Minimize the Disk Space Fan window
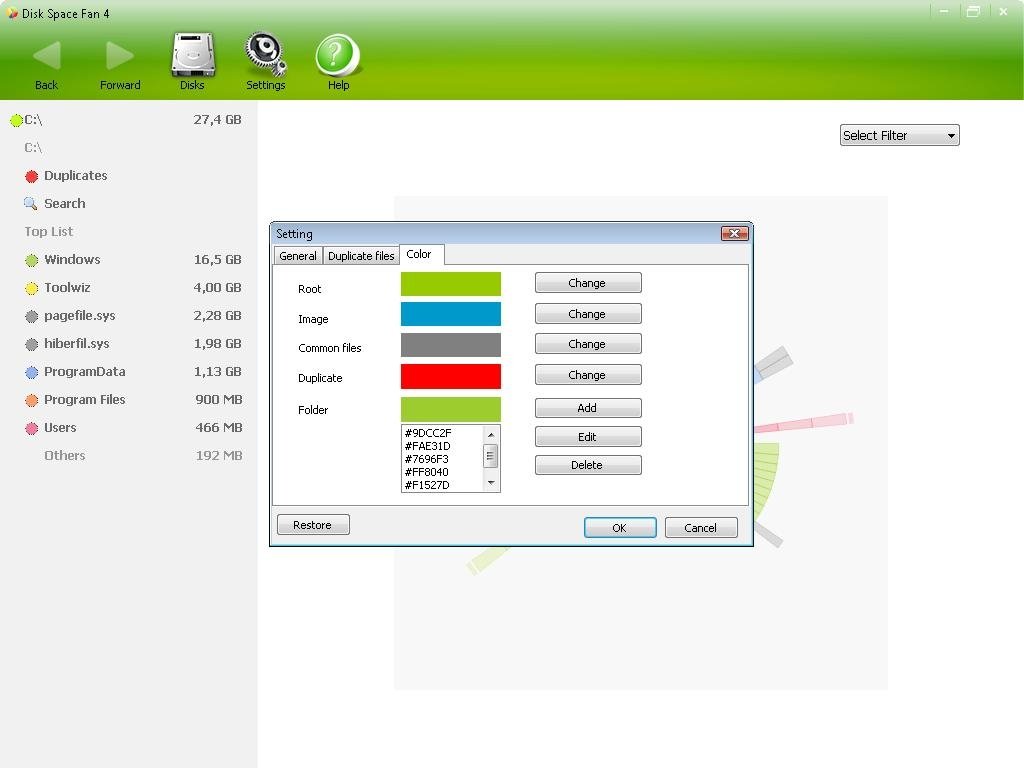 [x=944, y=12]
